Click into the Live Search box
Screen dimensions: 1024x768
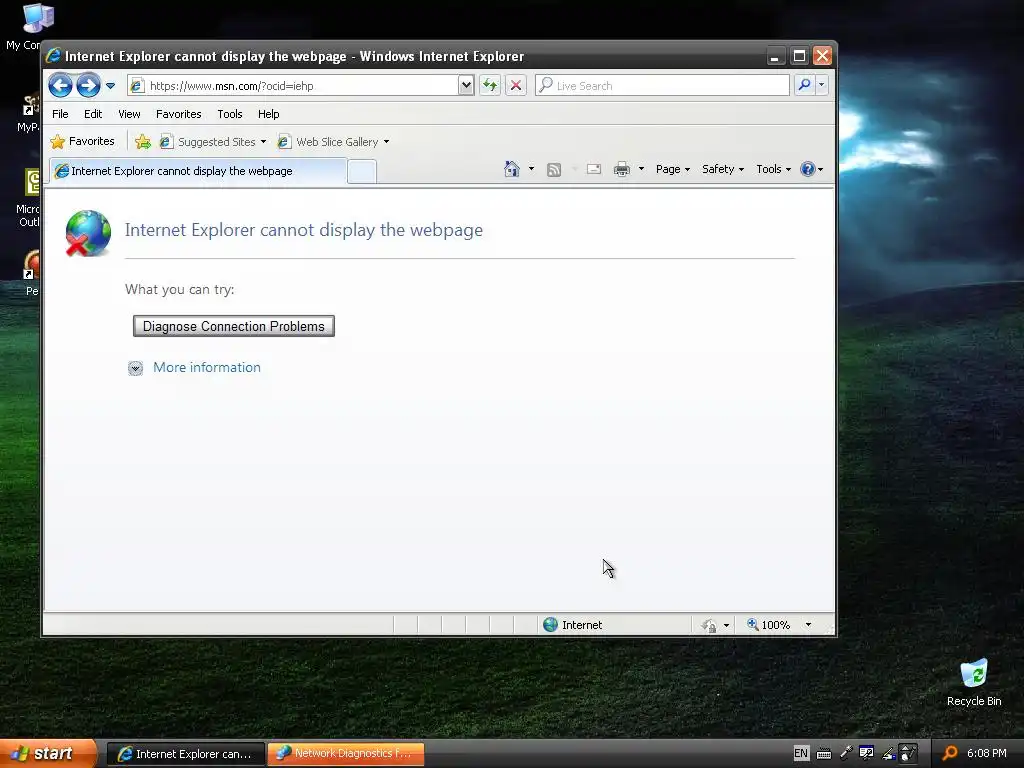[662, 86]
